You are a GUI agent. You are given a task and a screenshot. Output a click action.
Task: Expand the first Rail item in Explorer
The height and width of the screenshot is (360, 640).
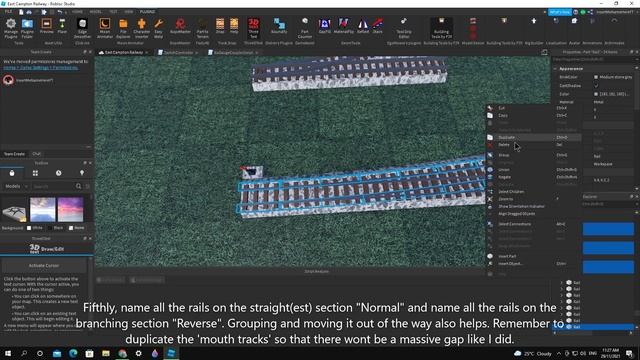562,282
